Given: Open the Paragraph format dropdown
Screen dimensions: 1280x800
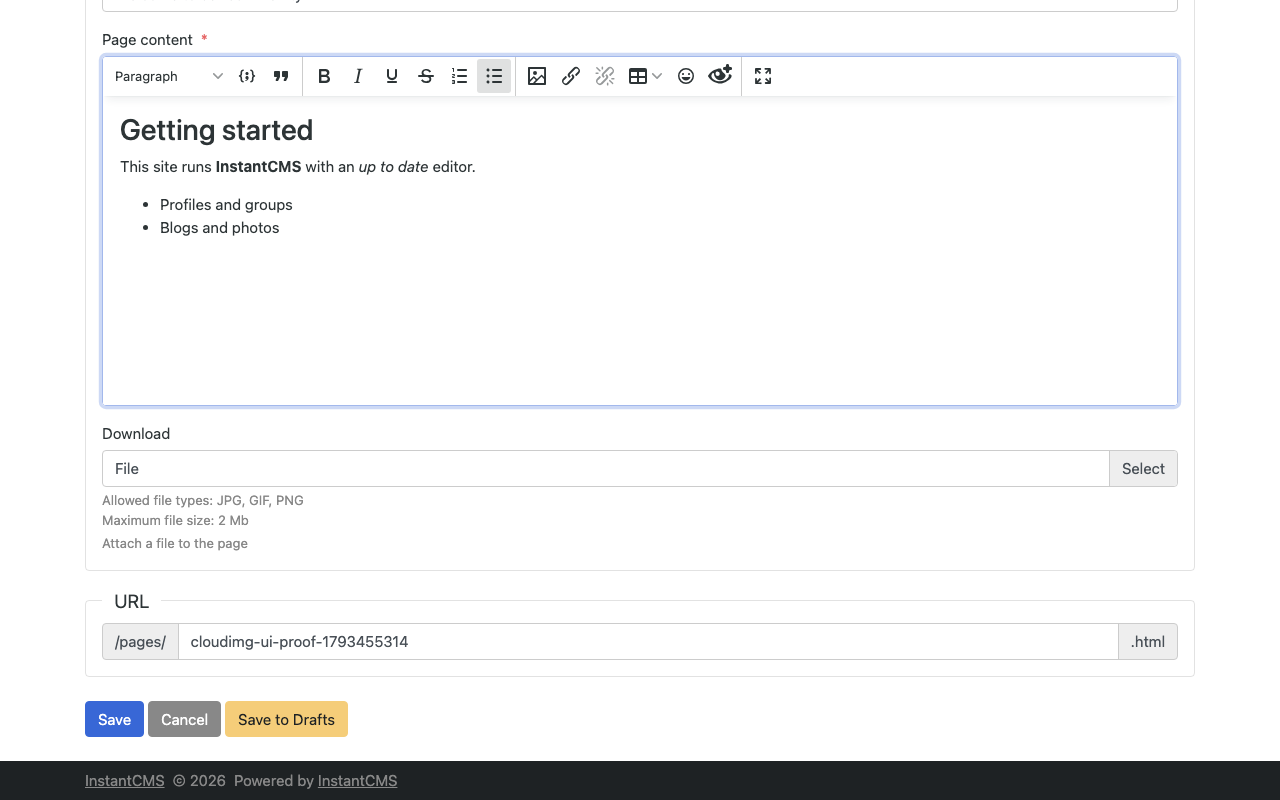Looking at the screenshot, I should click(x=168, y=76).
